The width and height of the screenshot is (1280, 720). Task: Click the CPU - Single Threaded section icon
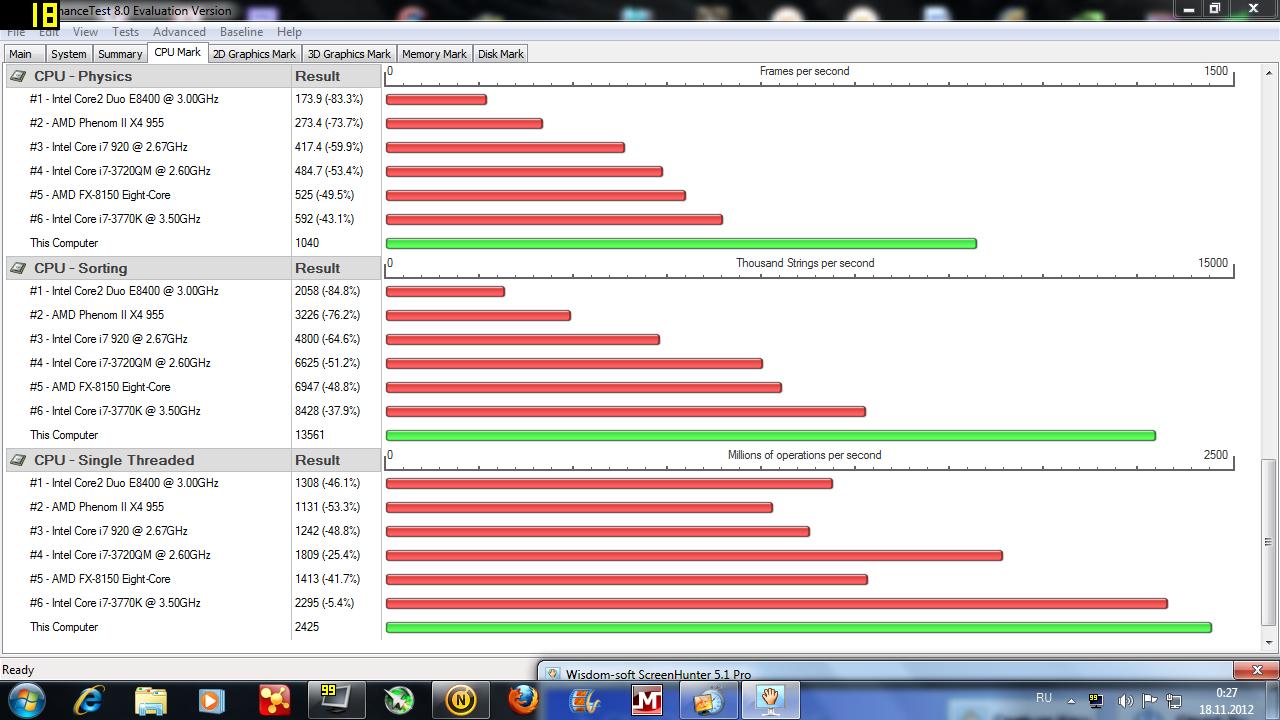(x=18, y=460)
